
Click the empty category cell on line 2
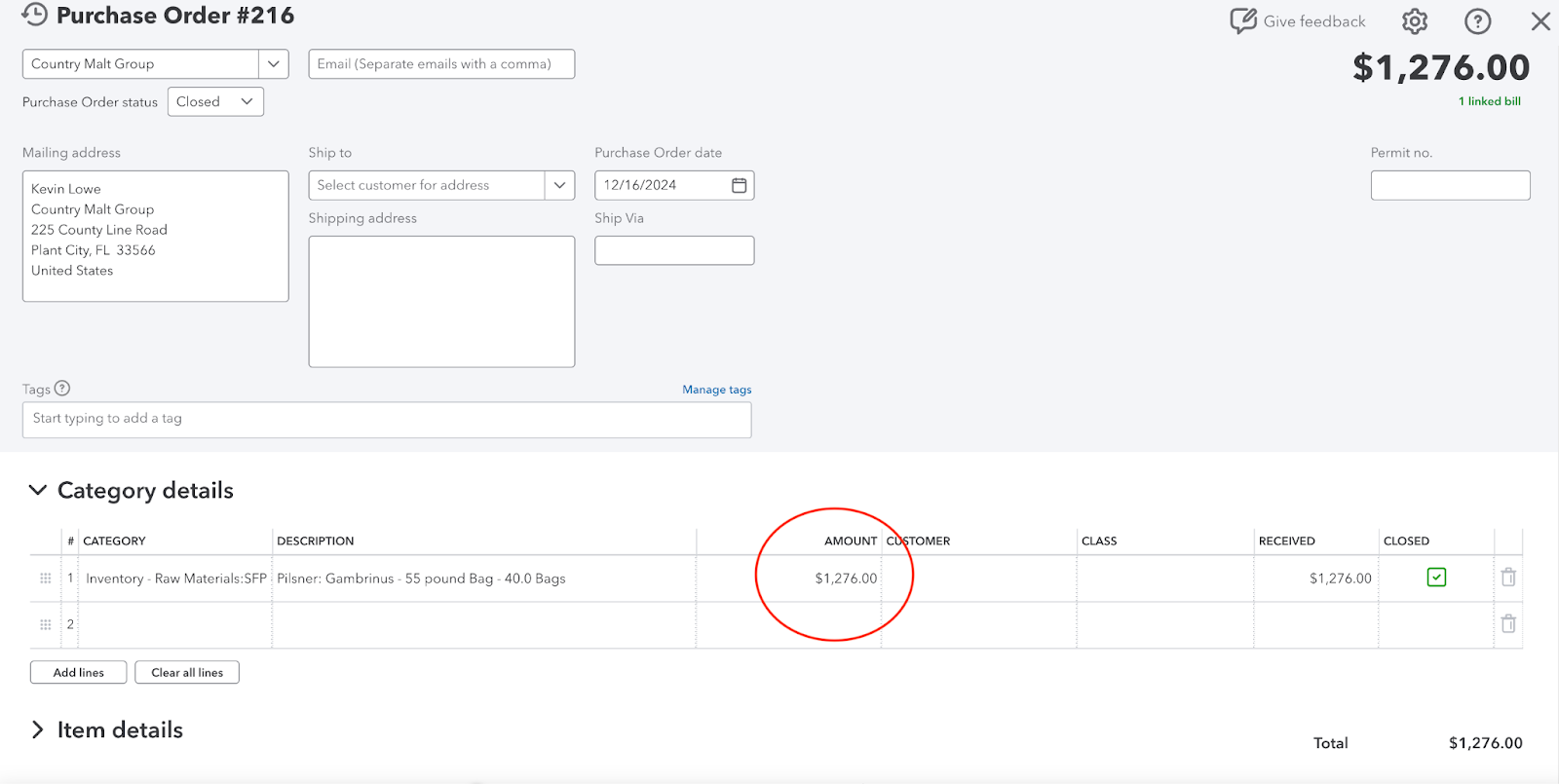click(x=175, y=624)
